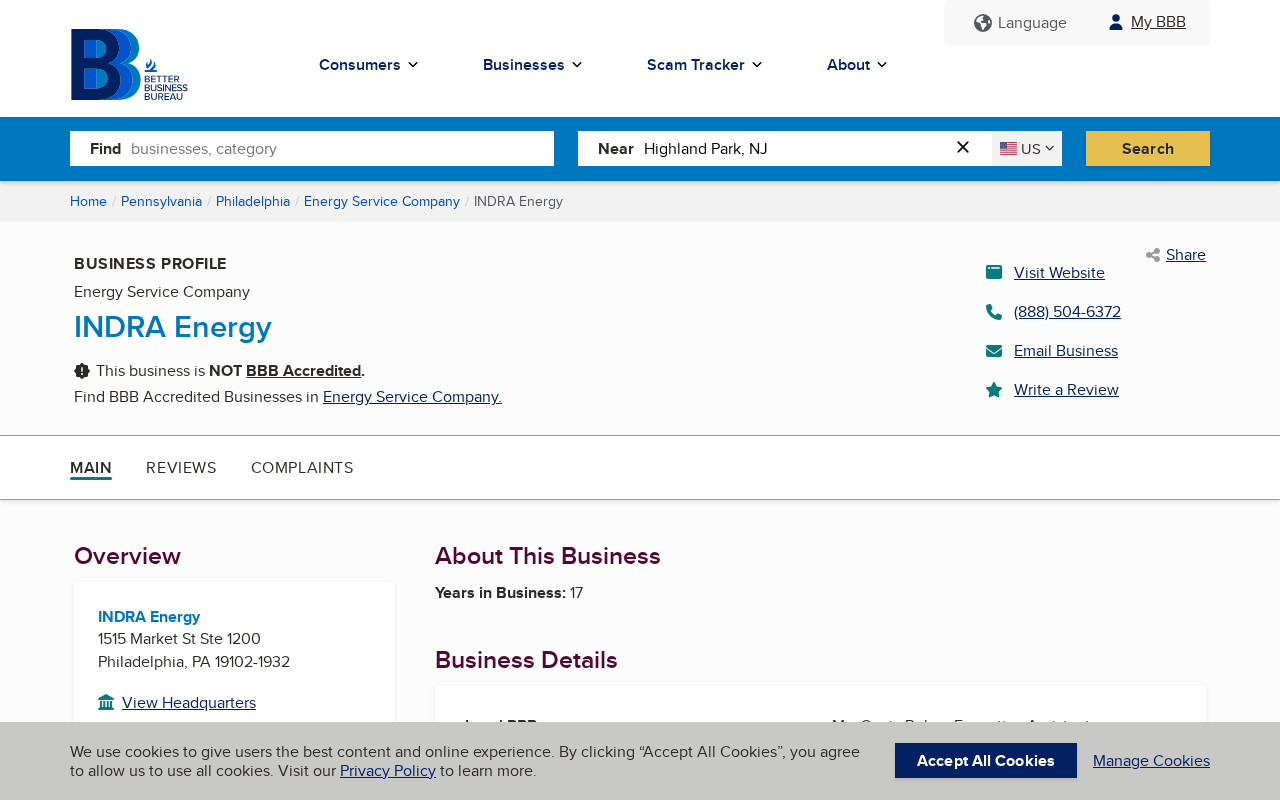Switch to the REVIEWS tab
Image resolution: width=1280 pixels, height=800 pixels.
click(x=181, y=468)
